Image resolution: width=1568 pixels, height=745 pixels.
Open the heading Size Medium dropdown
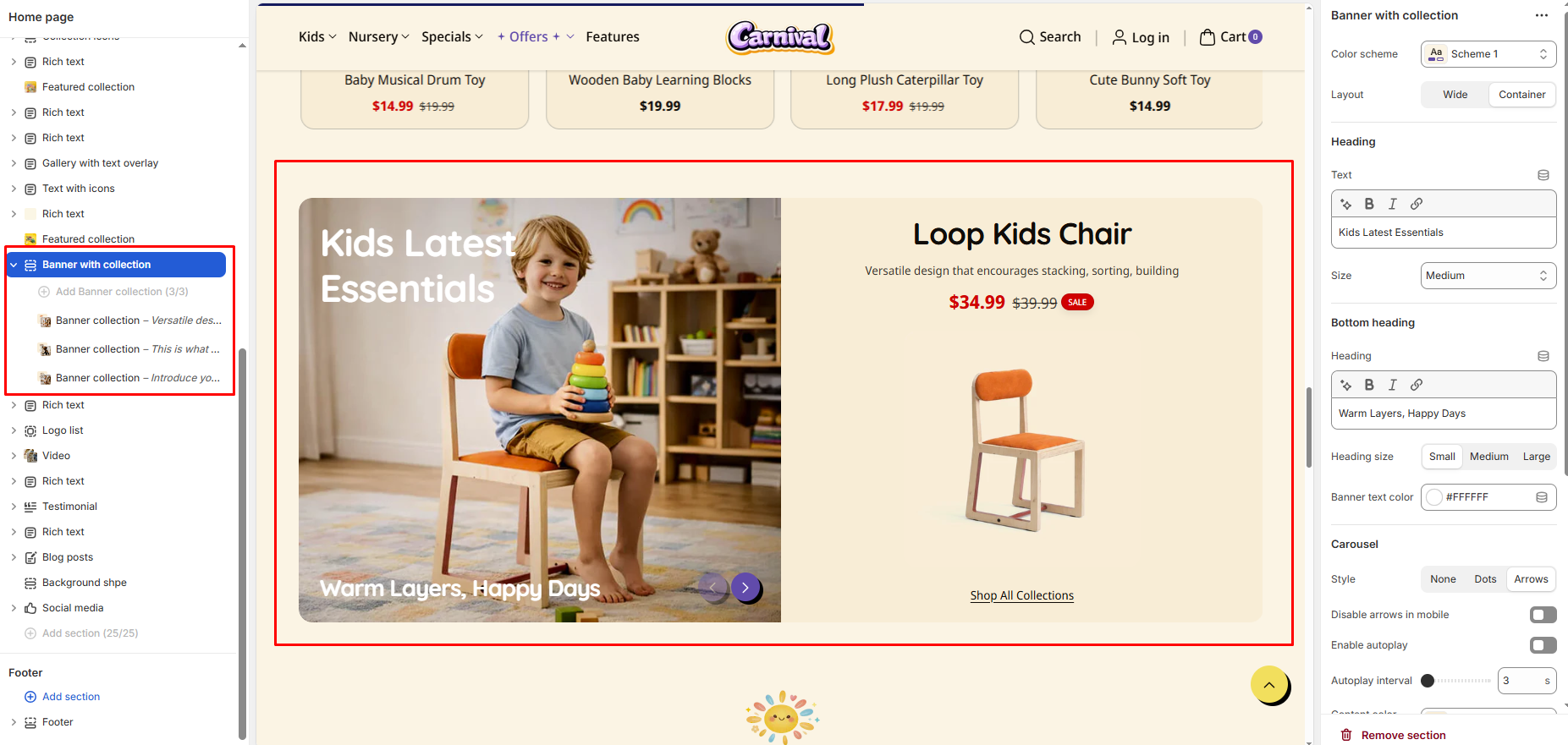[x=1488, y=276]
